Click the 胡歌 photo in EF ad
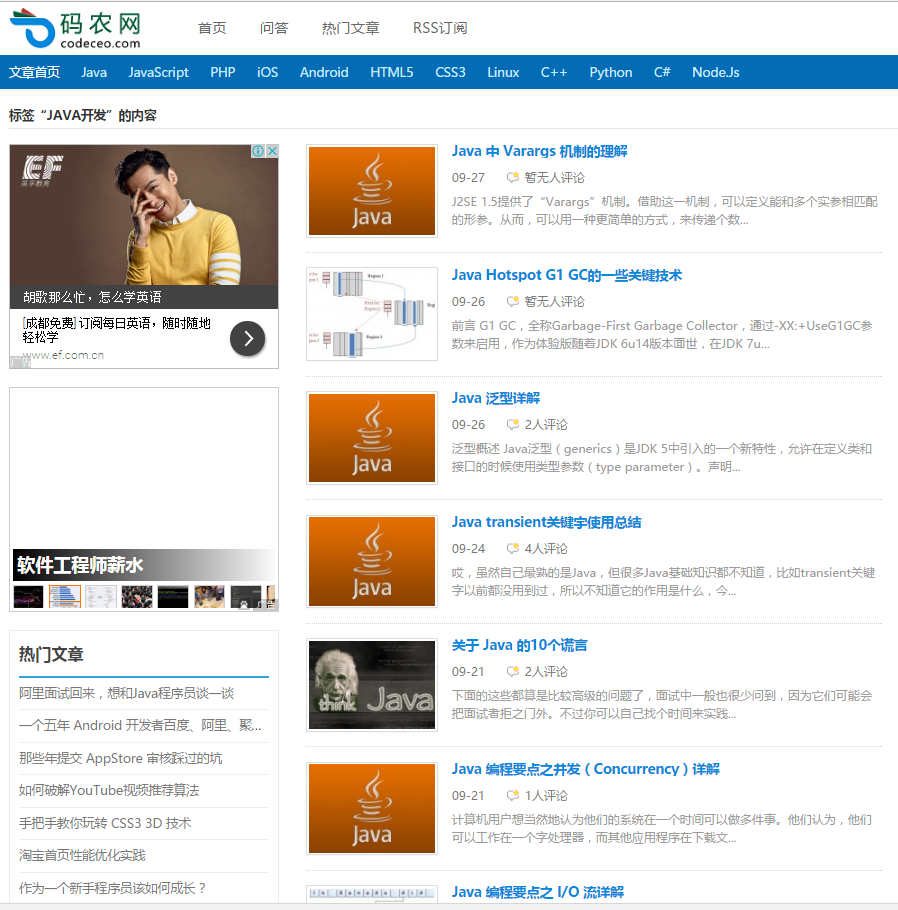The image size is (898, 910). [x=144, y=215]
